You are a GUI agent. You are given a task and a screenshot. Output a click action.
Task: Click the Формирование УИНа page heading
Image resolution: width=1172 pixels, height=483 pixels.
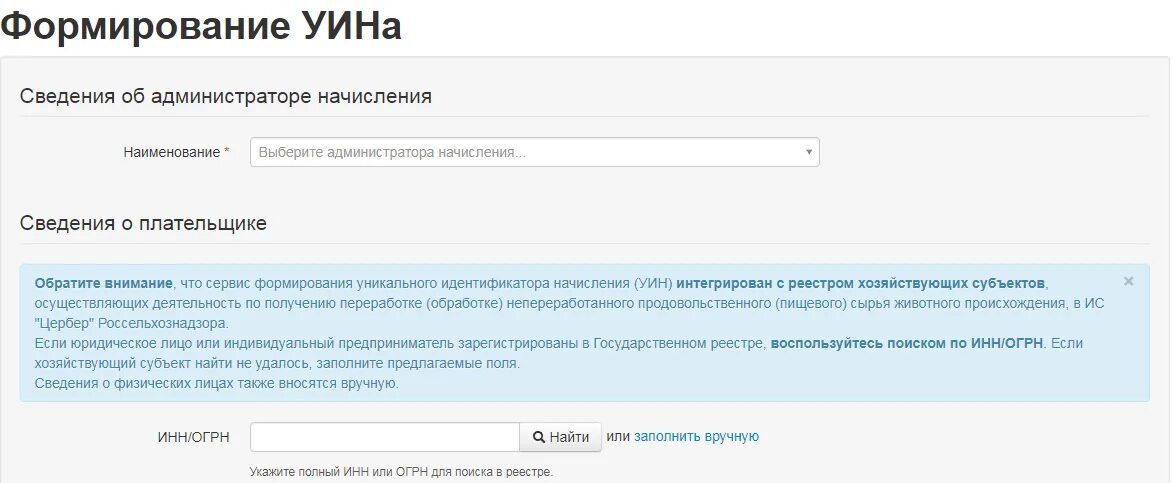tap(202, 25)
